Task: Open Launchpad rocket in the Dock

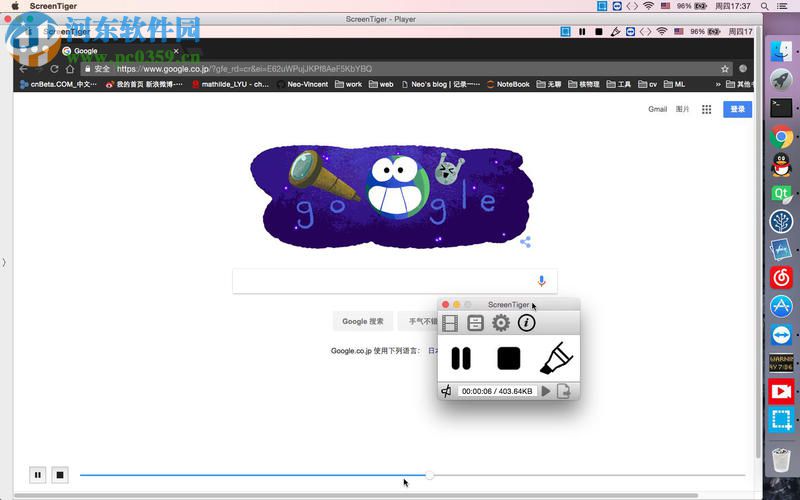Action: 781,80
